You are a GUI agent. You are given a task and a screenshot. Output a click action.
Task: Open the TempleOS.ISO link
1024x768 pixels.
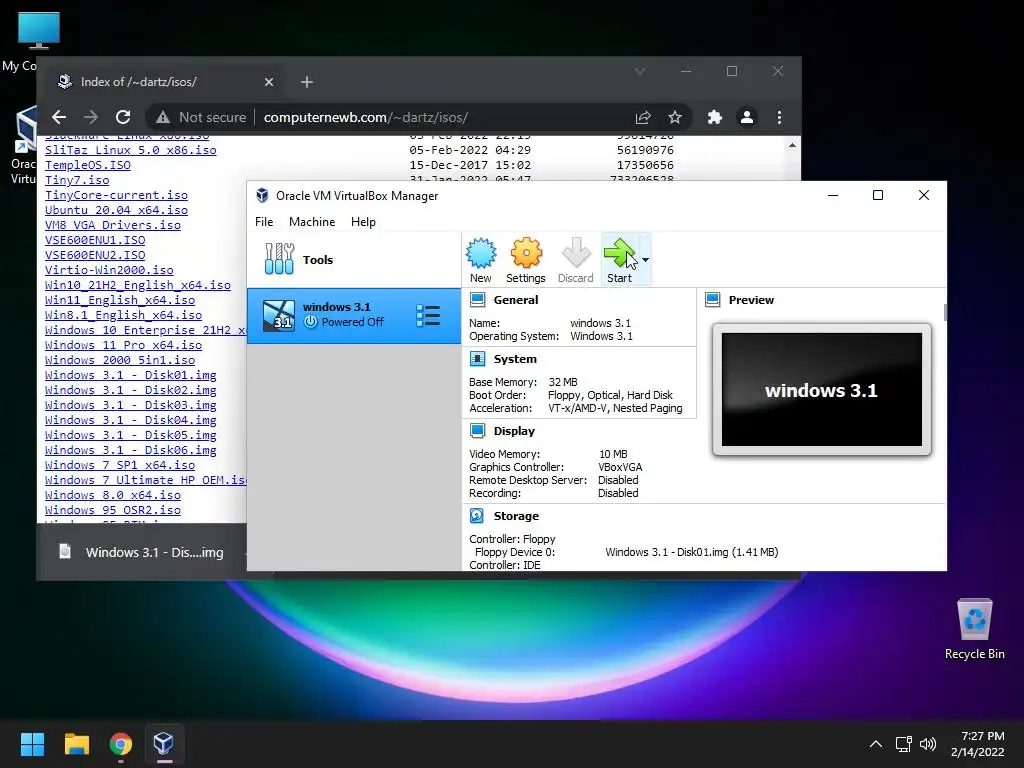tap(88, 165)
